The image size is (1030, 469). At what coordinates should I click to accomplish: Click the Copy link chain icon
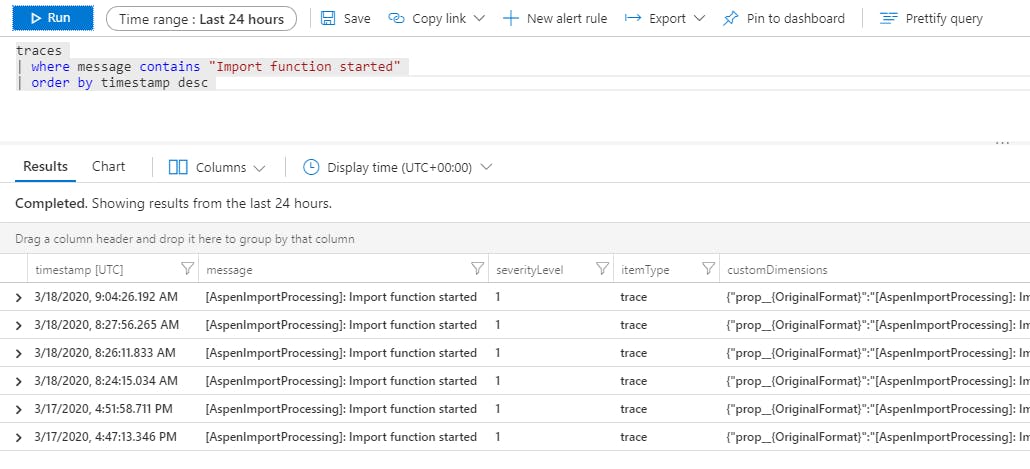[x=396, y=19]
